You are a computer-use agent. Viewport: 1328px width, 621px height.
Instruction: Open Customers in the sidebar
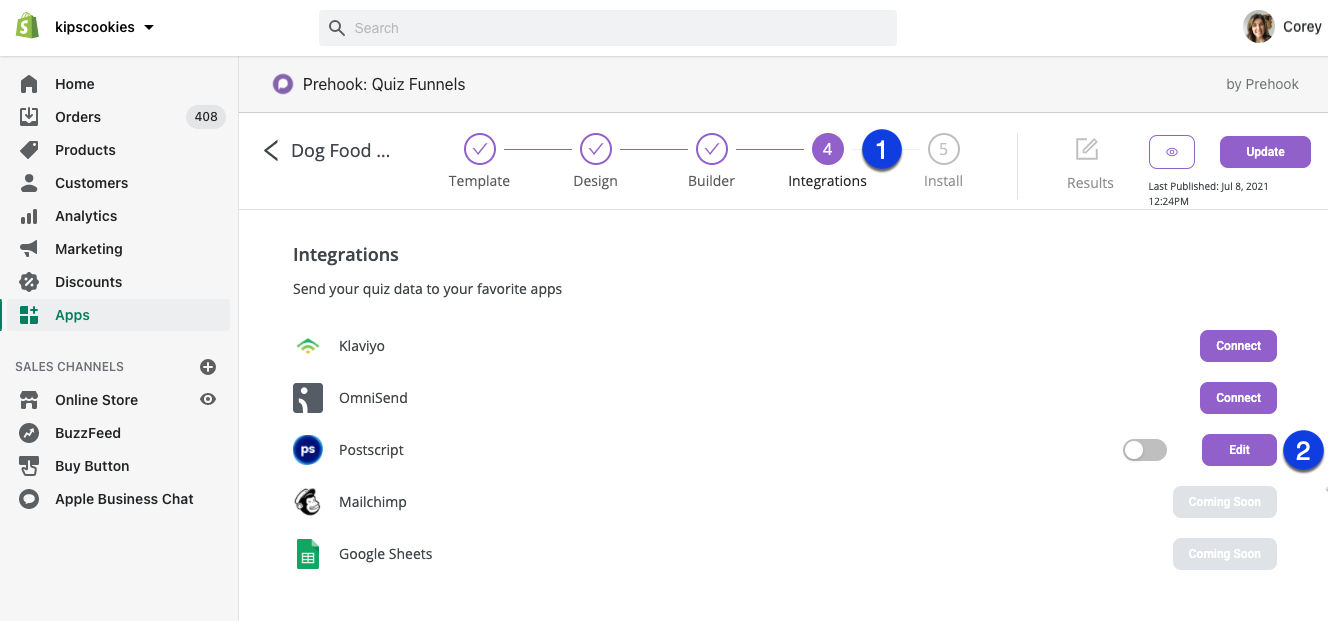point(92,183)
